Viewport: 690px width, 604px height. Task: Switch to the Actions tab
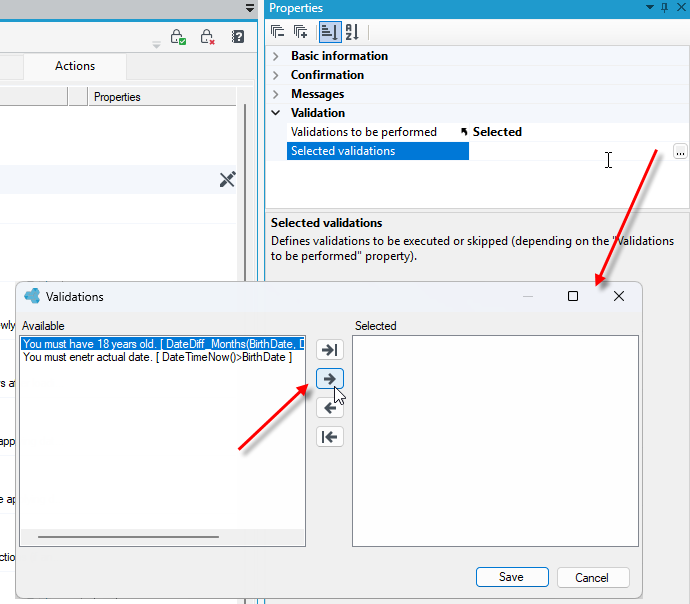(75, 66)
